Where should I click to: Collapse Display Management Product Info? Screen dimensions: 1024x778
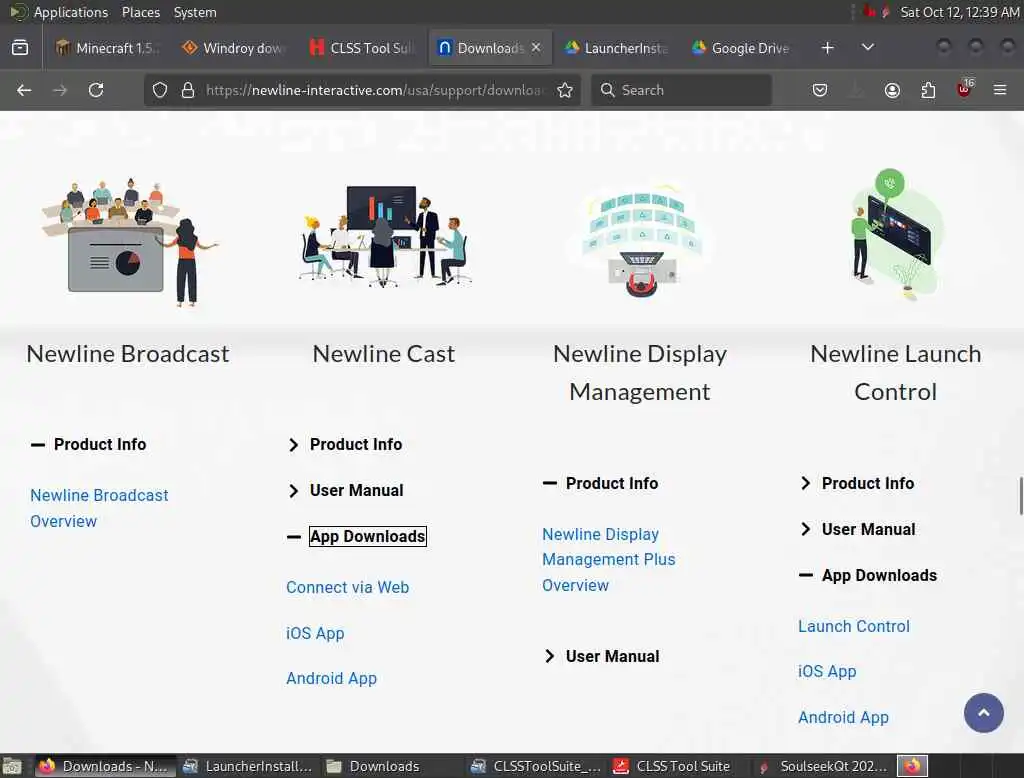pos(601,483)
